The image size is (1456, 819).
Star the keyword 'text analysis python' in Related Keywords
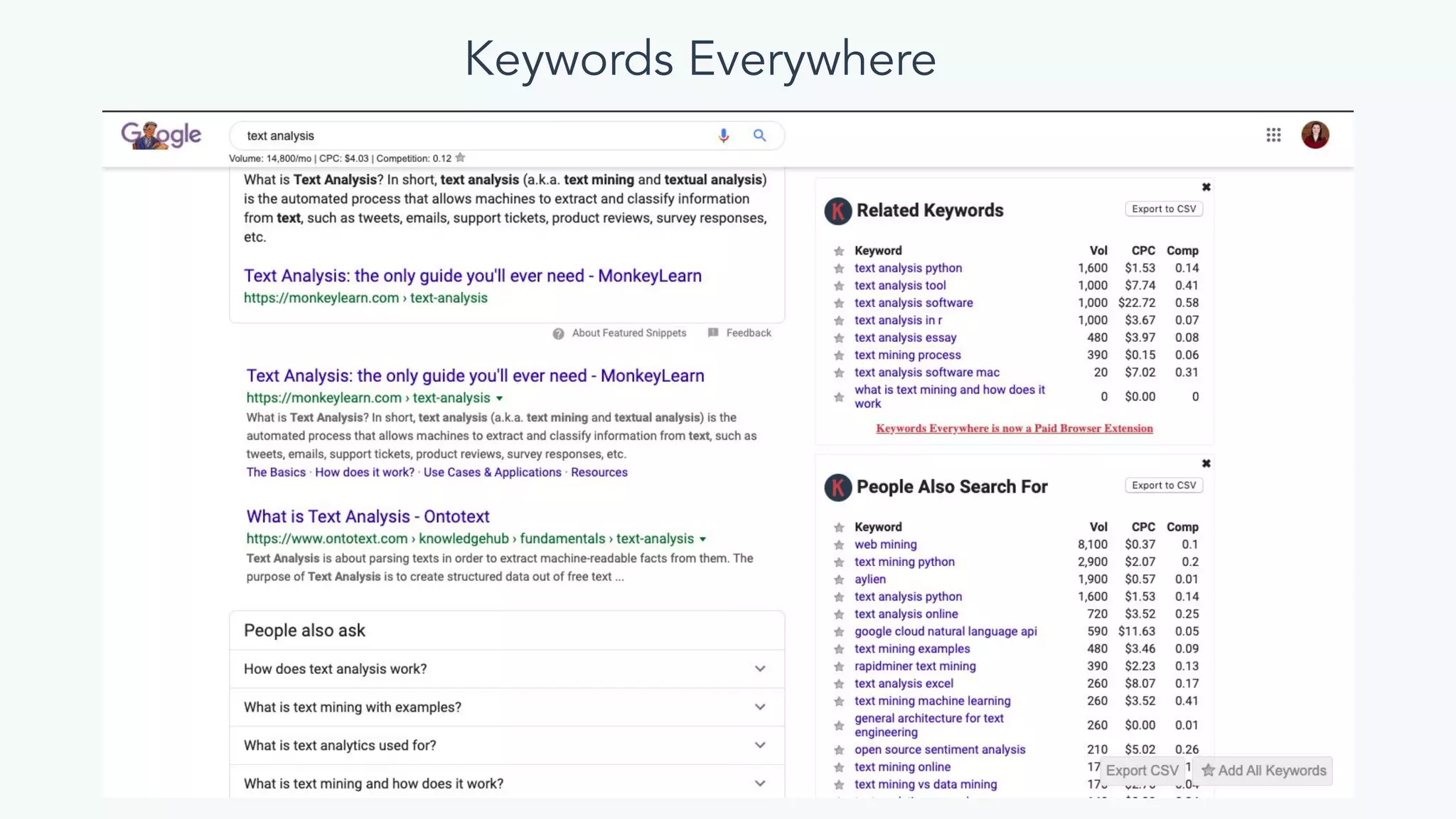pos(839,269)
